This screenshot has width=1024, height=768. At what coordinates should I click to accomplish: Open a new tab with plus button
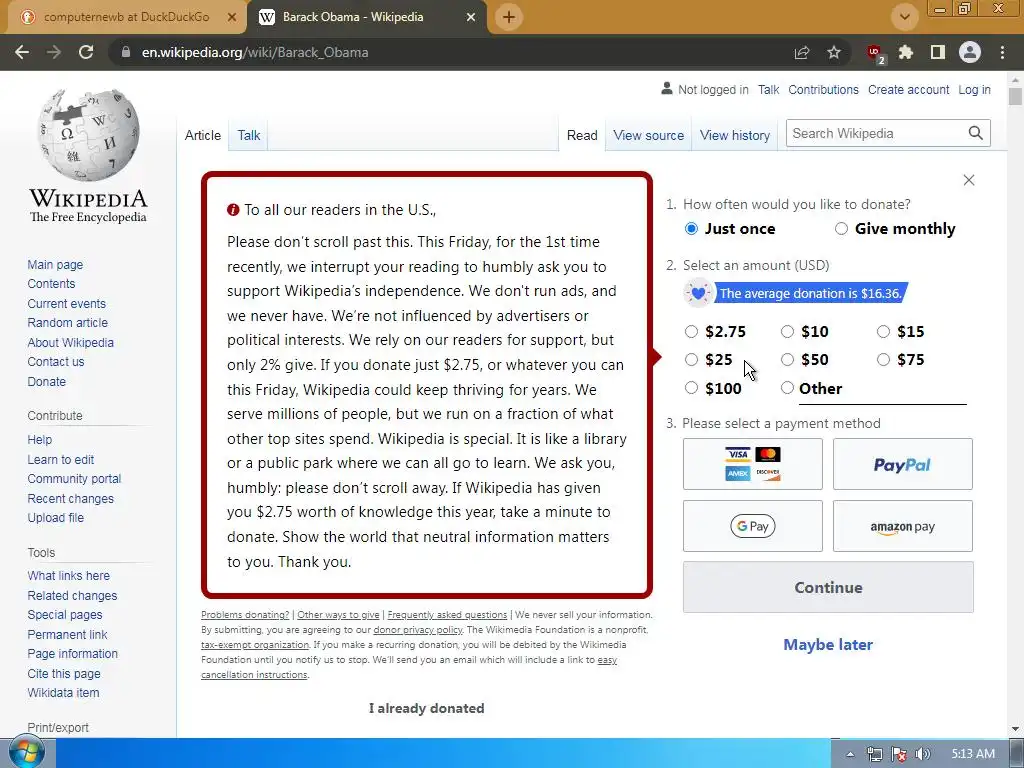coord(509,17)
